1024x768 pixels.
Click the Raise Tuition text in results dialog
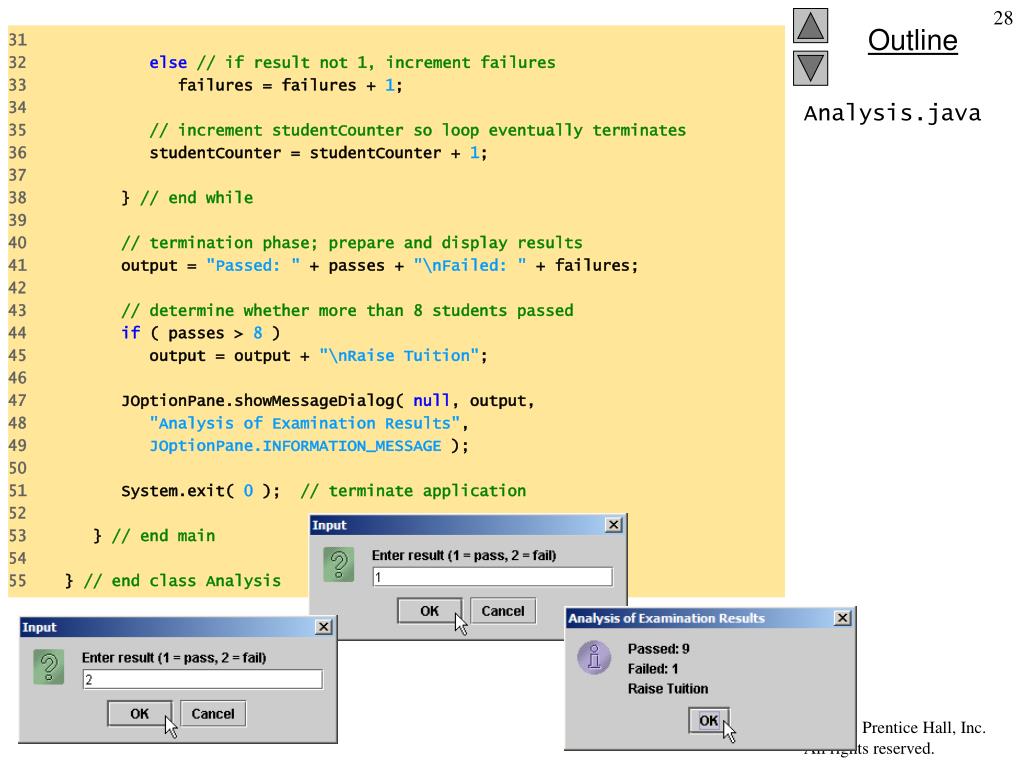pyautogui.click(x=667, y=688)
